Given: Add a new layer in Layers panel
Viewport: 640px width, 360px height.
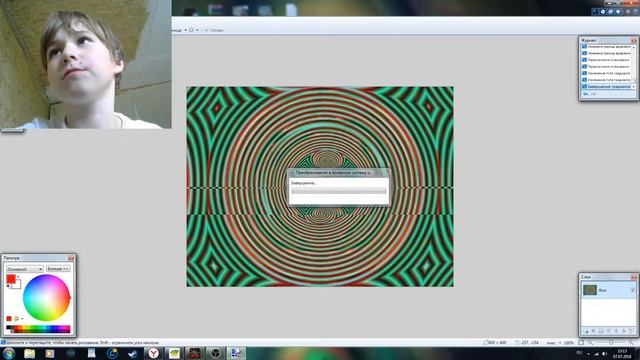Looking at the screenshot, I should point(586,331).
